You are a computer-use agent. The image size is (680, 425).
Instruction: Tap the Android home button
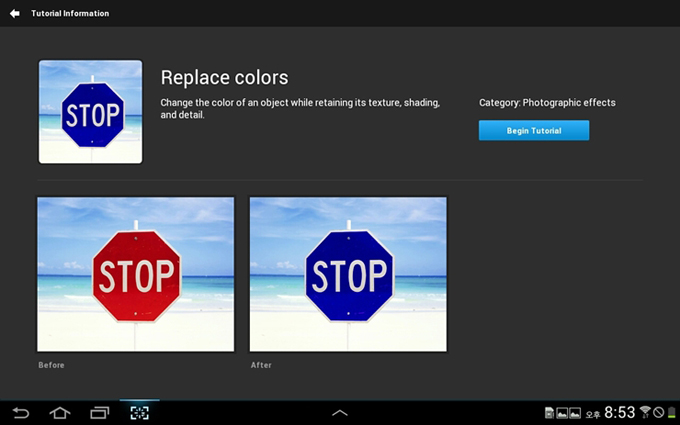[x=60, y=413]
